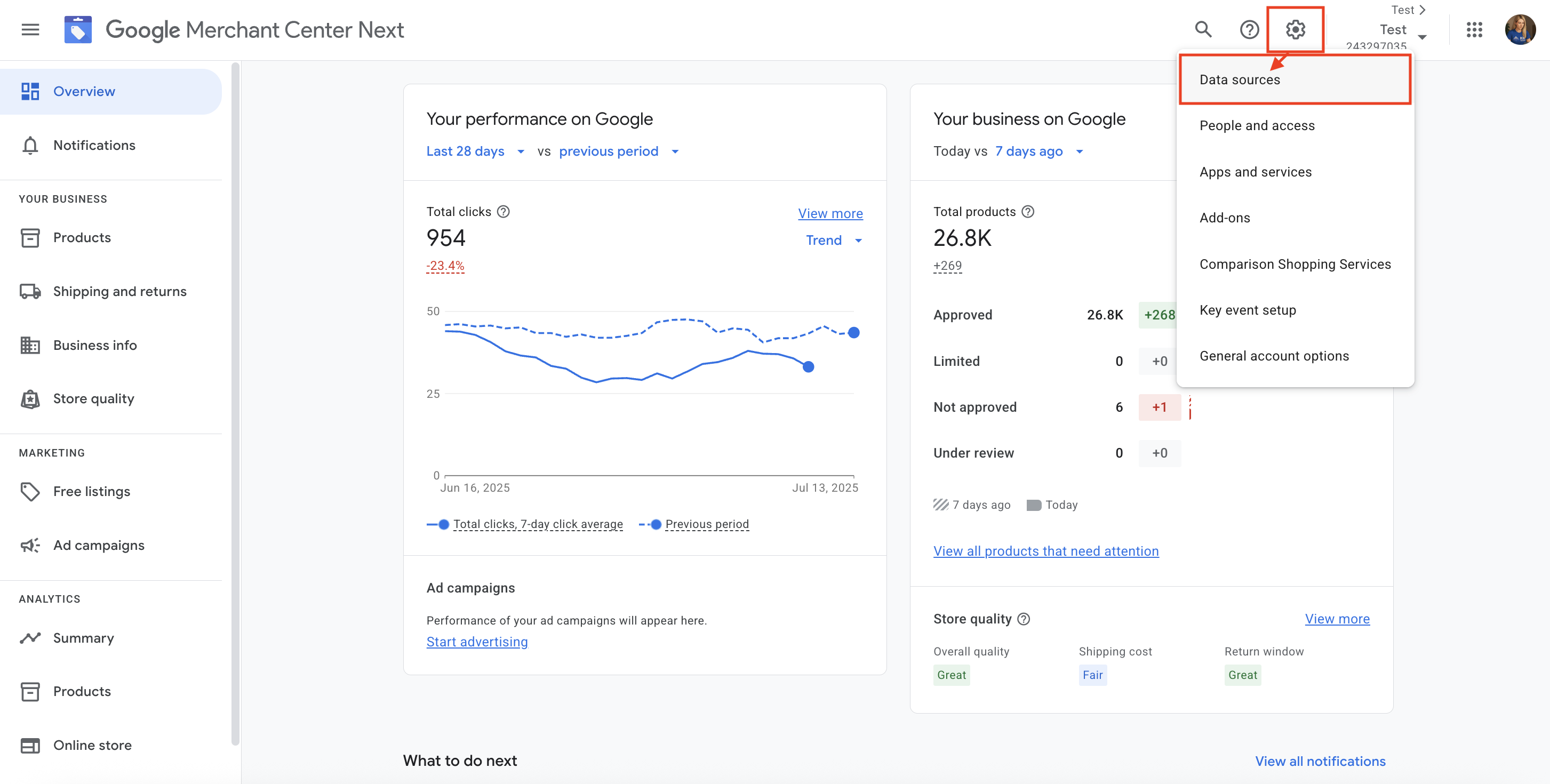This screenshot has width=1550, height=784.
Task: Open the help question mark icon
Action: click(1249, 29)
